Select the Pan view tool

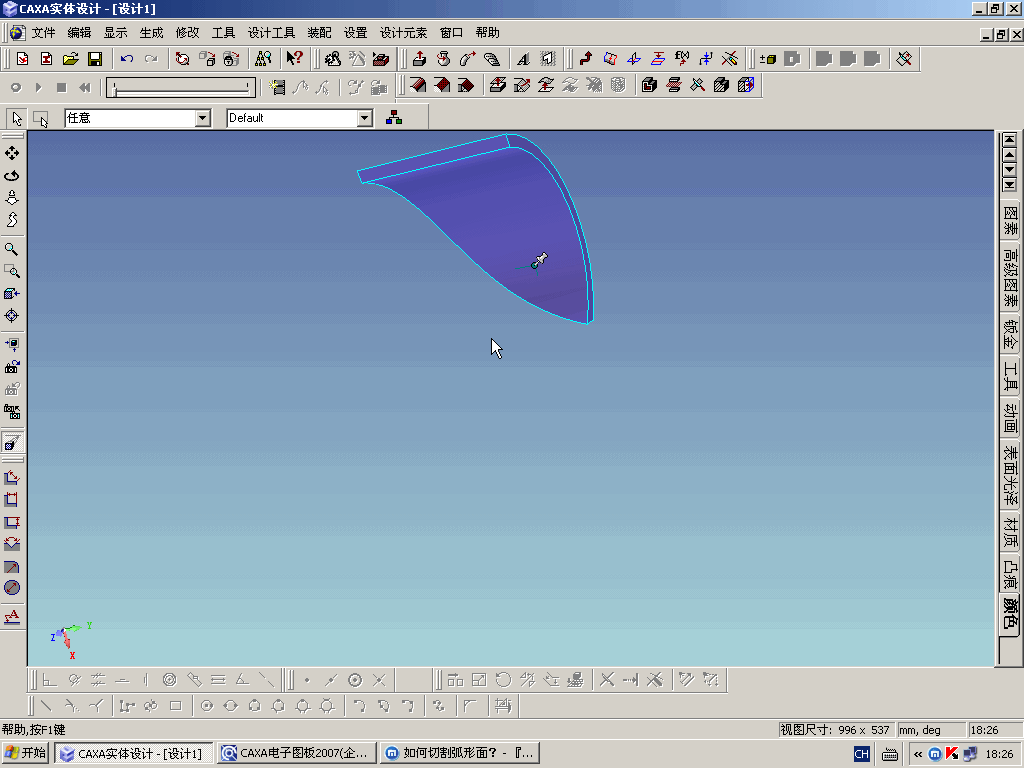pos(12,153)
